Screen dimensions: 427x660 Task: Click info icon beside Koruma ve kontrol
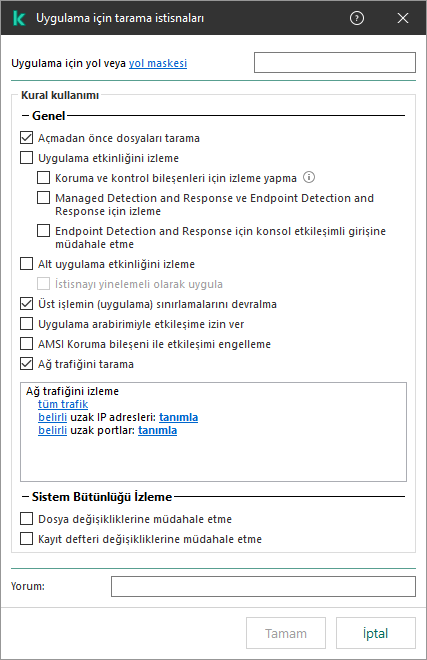pyautogui.click(x=309, y=177)
